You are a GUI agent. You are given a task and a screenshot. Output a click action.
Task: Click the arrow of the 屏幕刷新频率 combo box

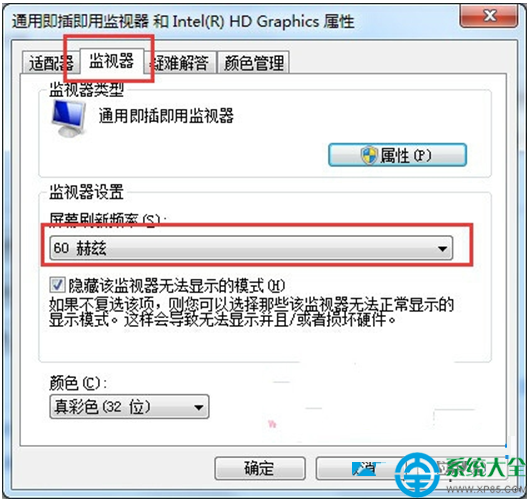(442, 249)
